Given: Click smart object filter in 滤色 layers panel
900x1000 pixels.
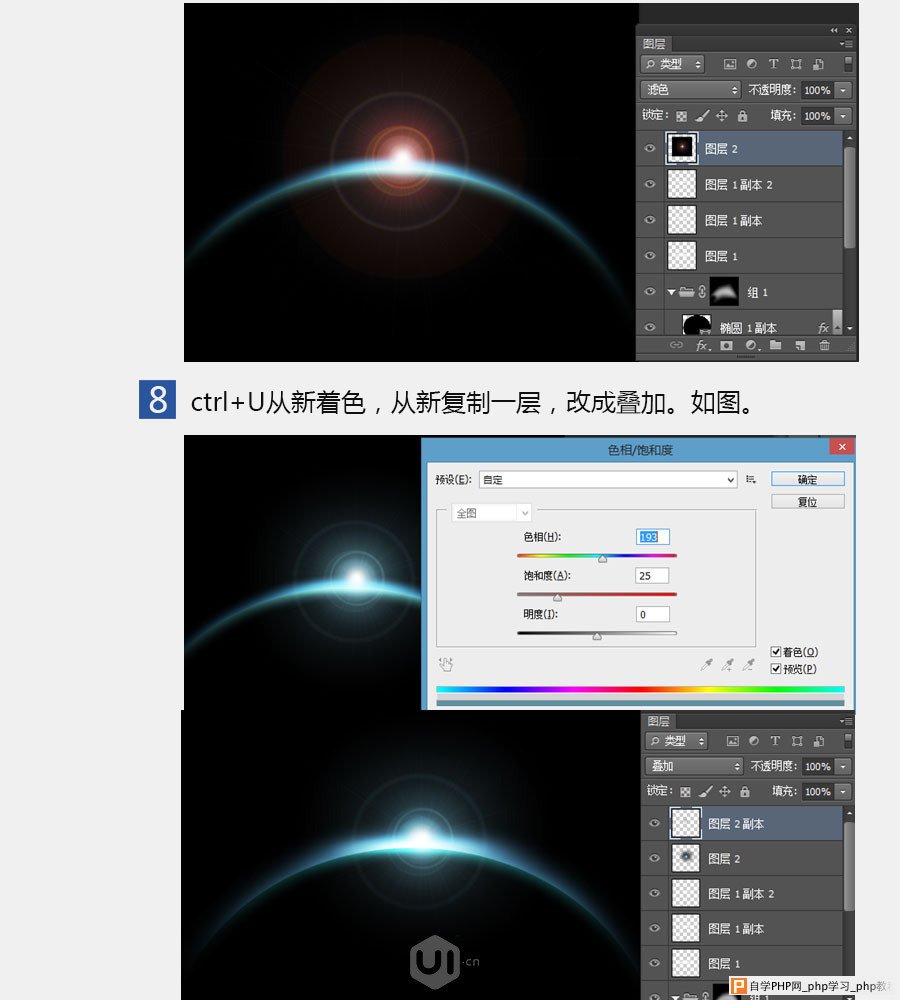Looking at the screenshot, I should coord(818,64).
